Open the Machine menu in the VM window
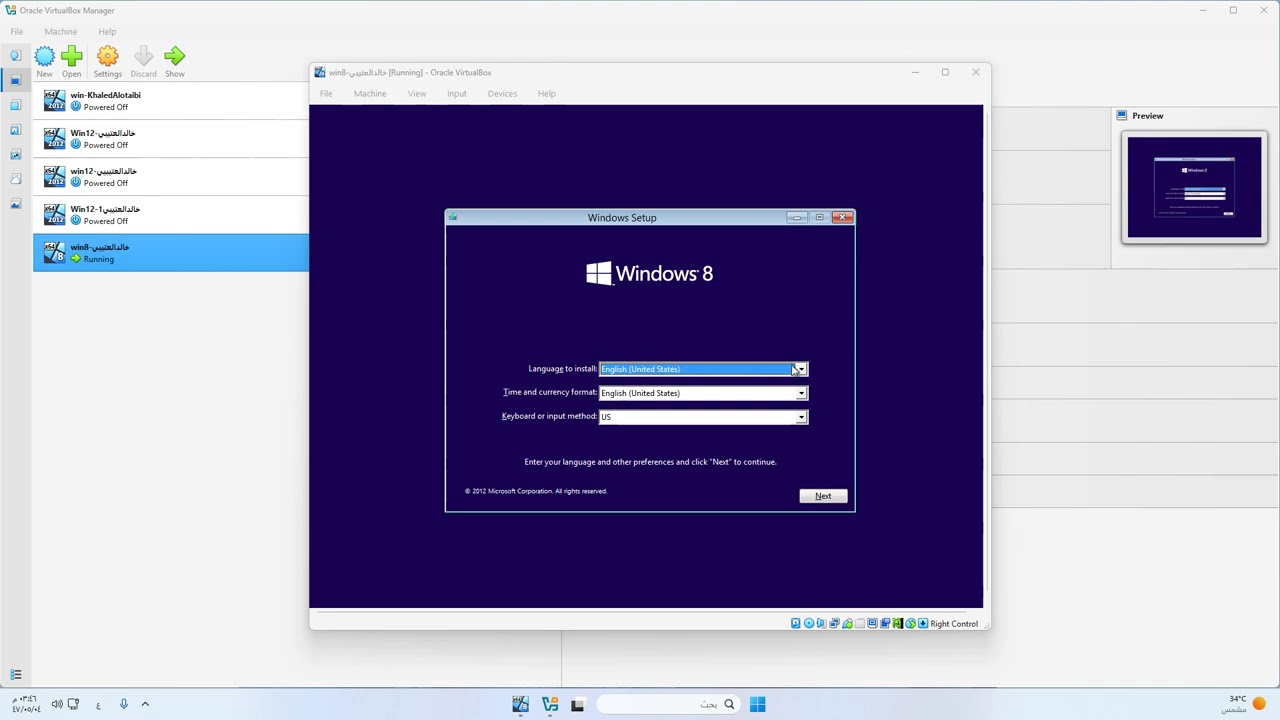Image resolution: width=1280 pixels, height=720 pixels. click(x=370, y=94)
